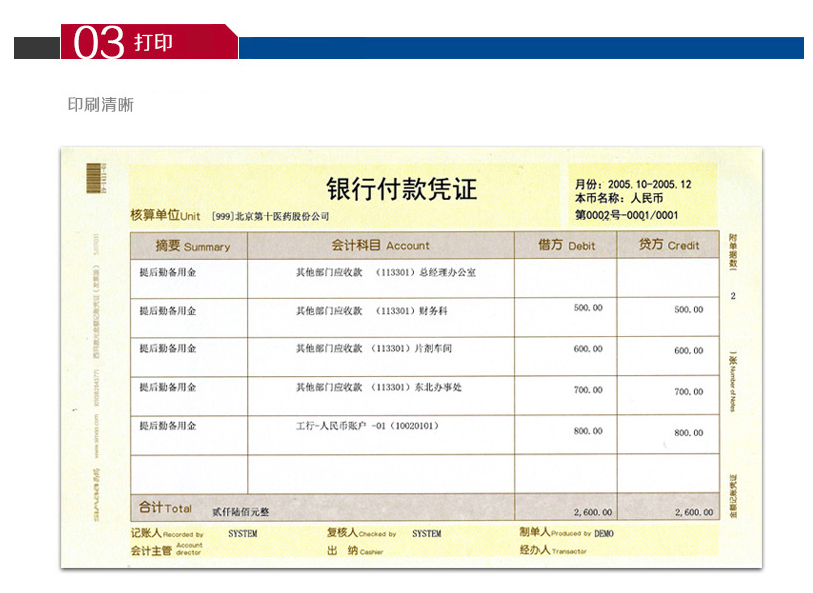Click the voucher number "第0002号-0001/0001"
This screenshot has width=813, height=593.
[626, 214]
